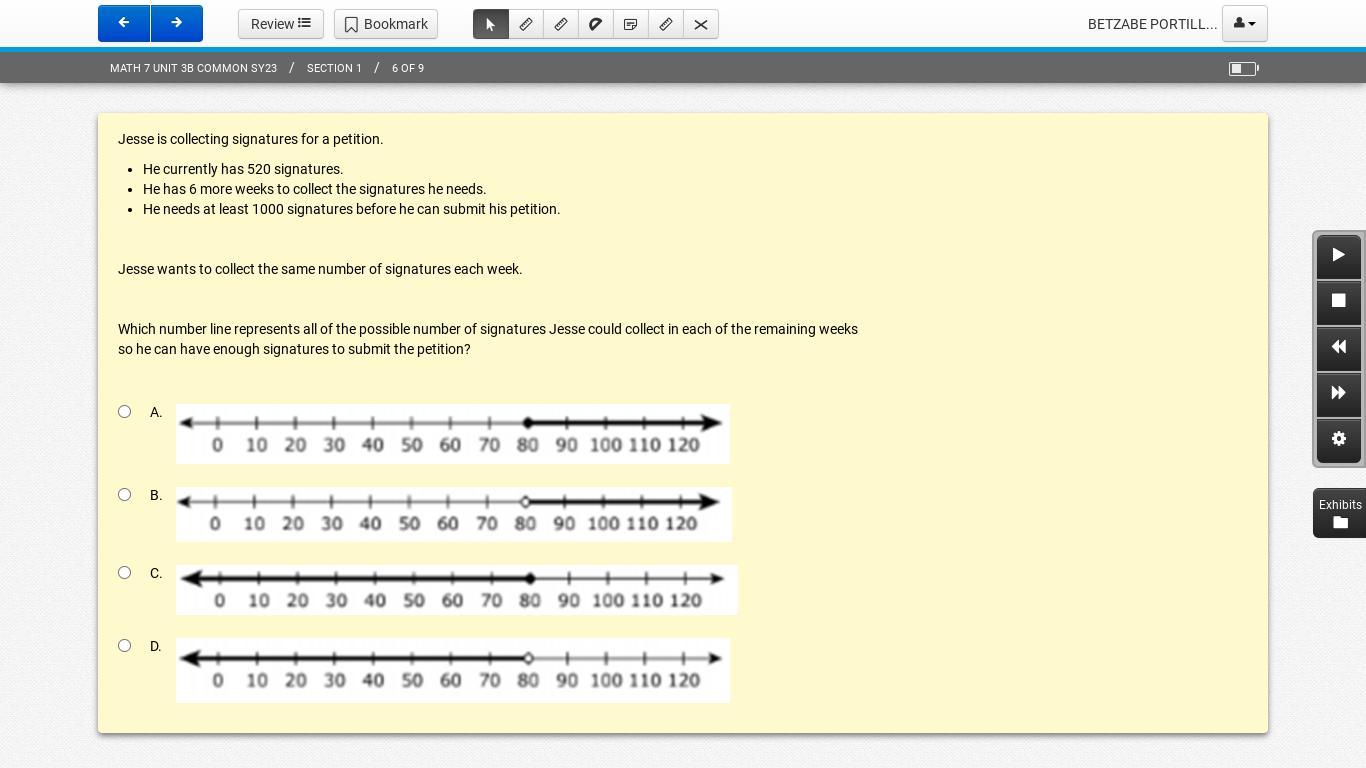Image resolution: width=1366 pixels, height=768 pixels.
Task: Open the sticky note tool
Action: [630, 24]
